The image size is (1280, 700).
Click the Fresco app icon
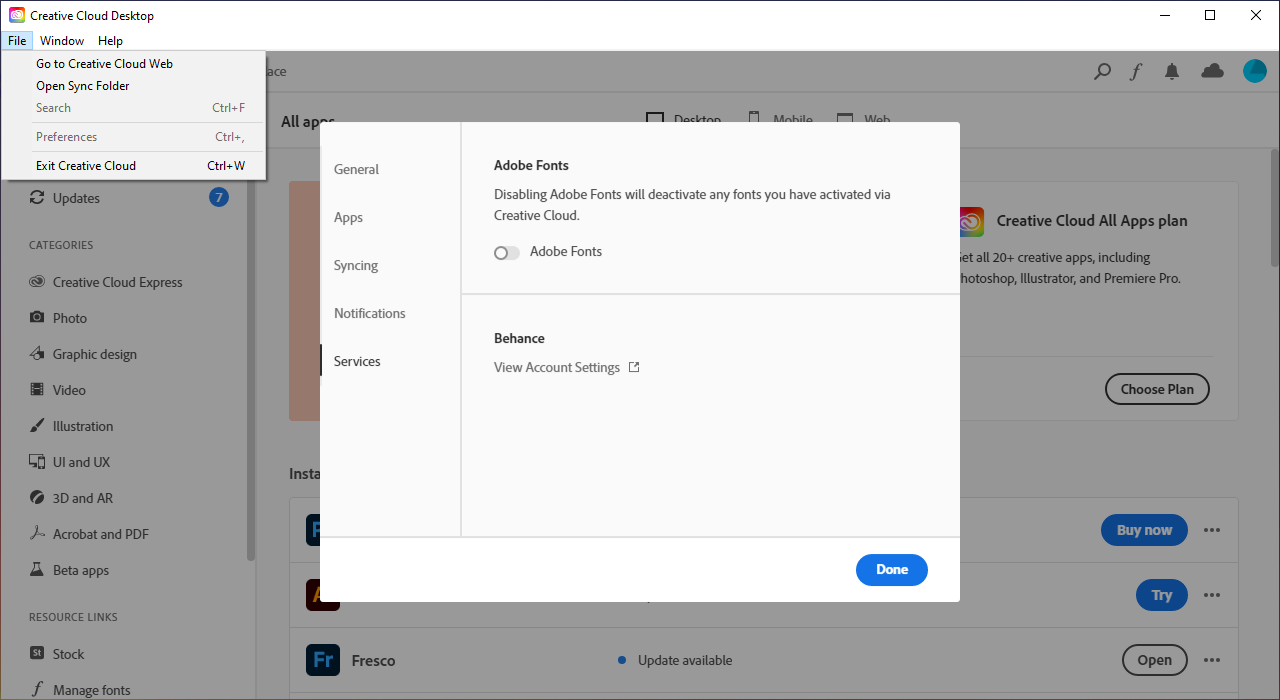tap(323, 660)
